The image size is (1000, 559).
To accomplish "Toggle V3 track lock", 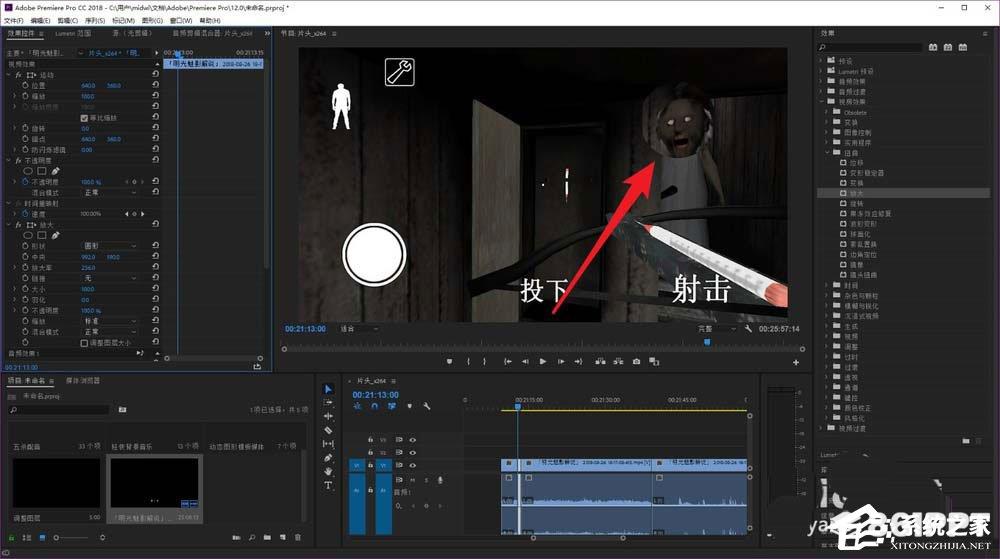I will (x=371, y=440).
